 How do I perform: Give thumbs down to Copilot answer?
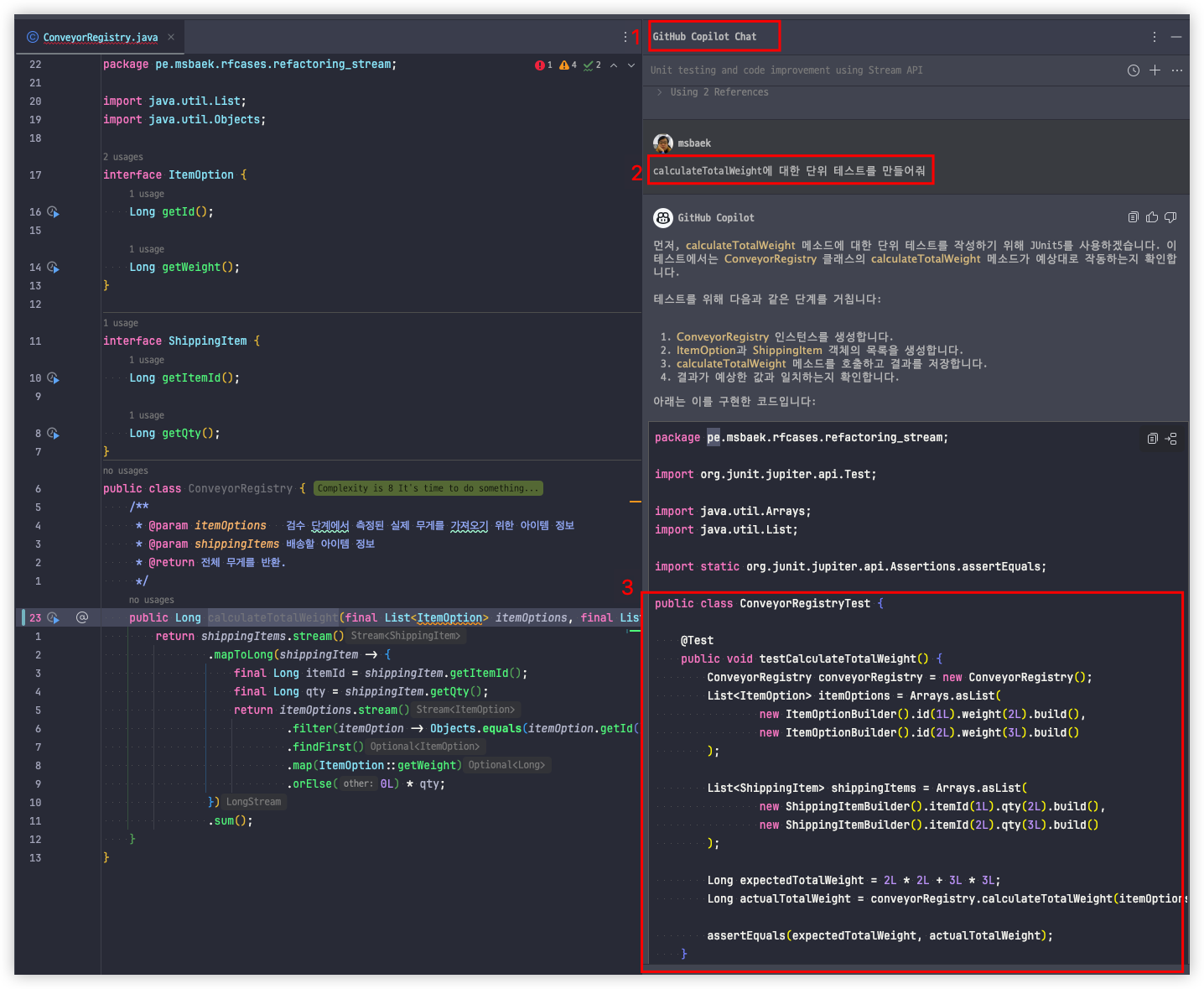click(1170, 217)
